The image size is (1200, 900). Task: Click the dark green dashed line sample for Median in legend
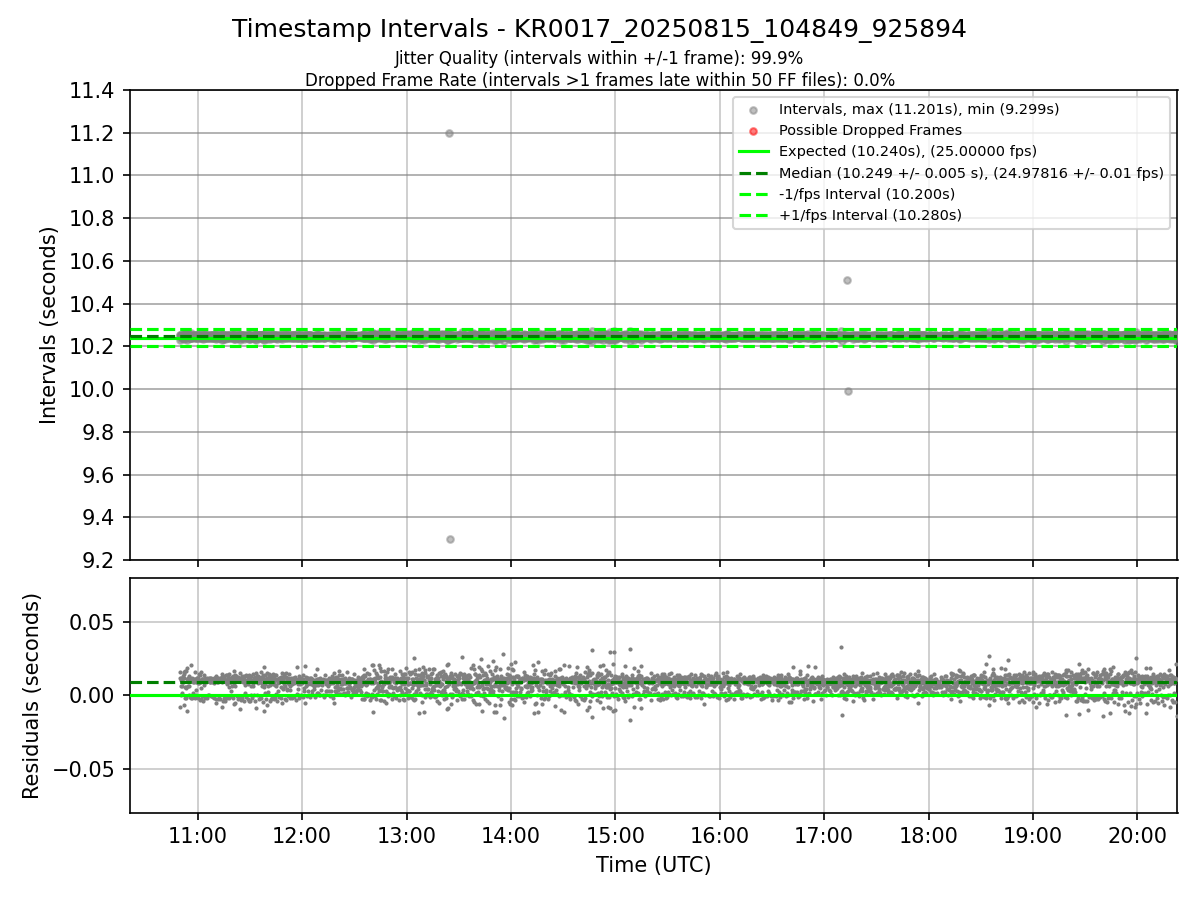tap(754, 173)
